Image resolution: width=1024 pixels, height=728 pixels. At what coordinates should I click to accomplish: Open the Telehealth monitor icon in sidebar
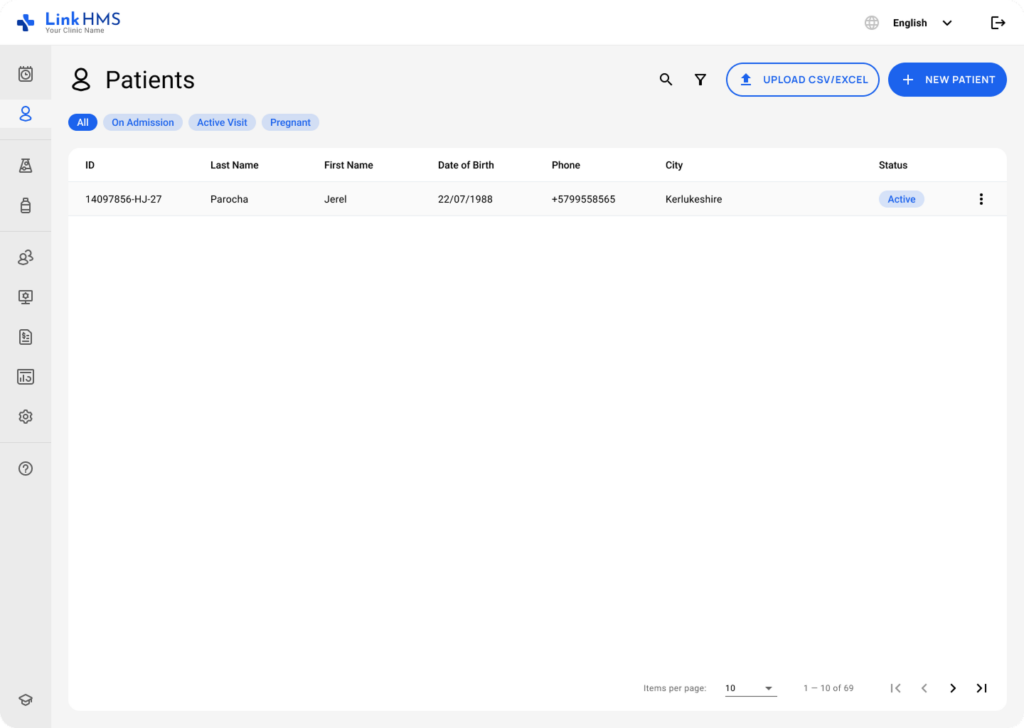(x=25, y=296)
